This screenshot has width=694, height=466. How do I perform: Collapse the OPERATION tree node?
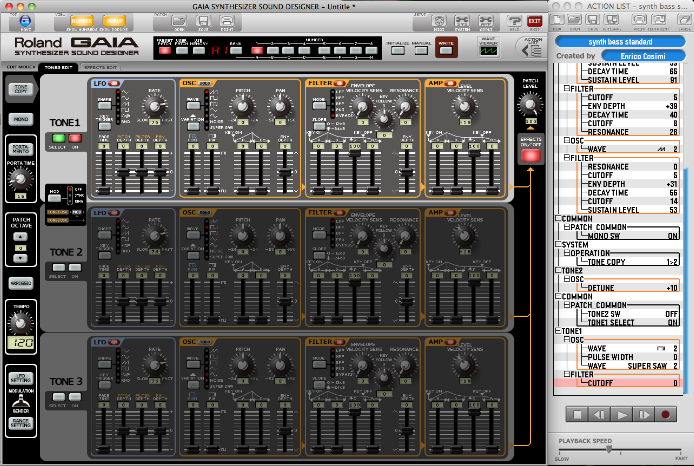(567, 253)
